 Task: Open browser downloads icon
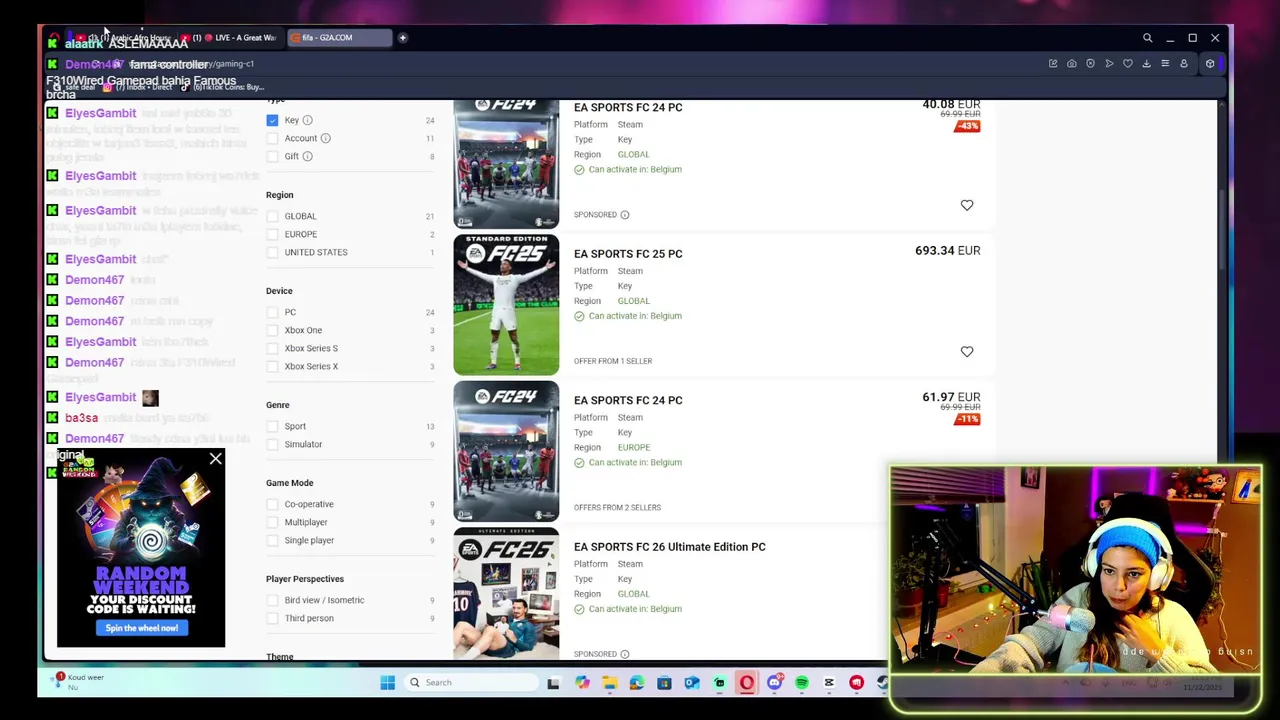tap(1146, 64)
